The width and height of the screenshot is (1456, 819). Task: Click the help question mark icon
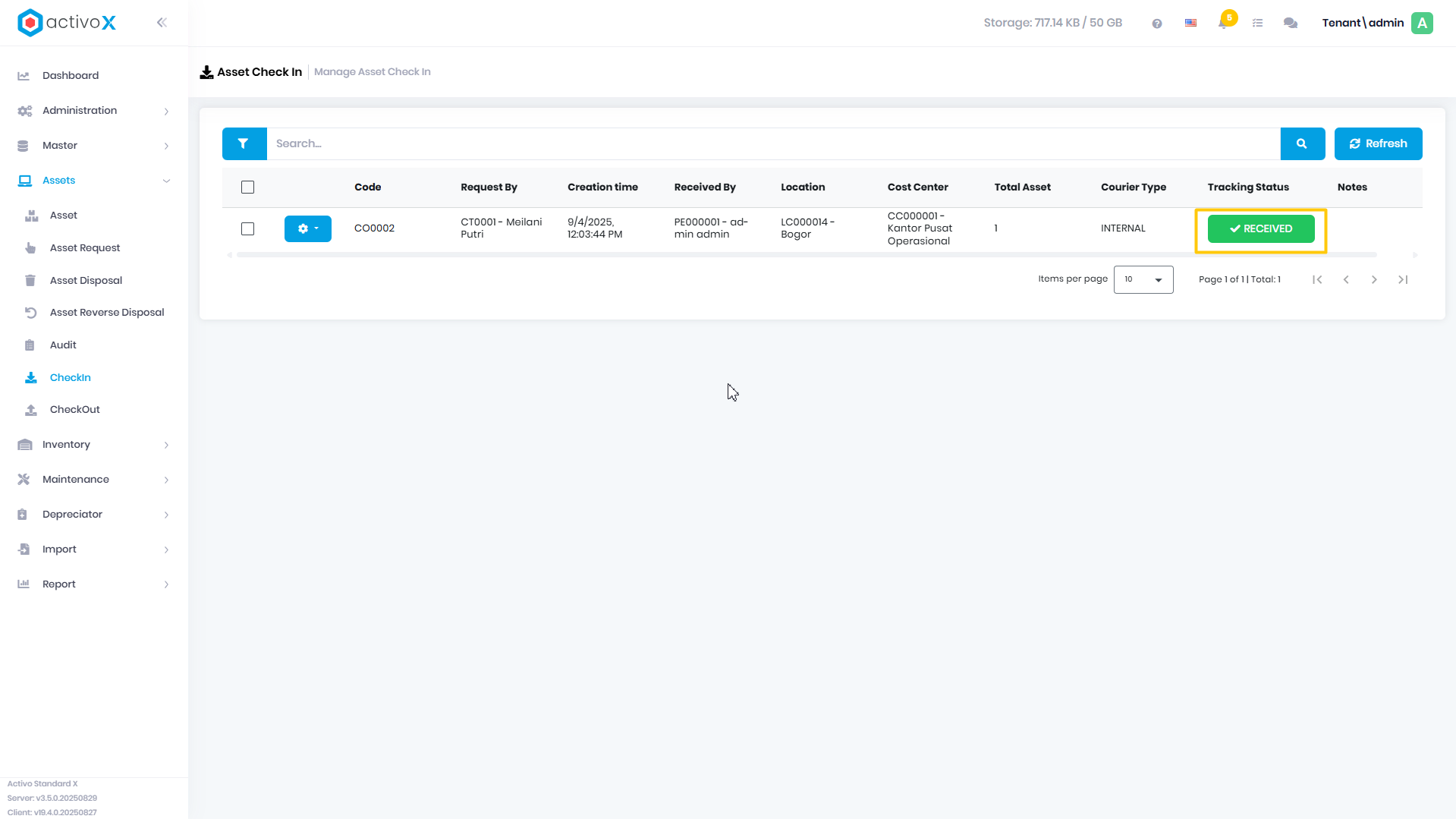1156,24
